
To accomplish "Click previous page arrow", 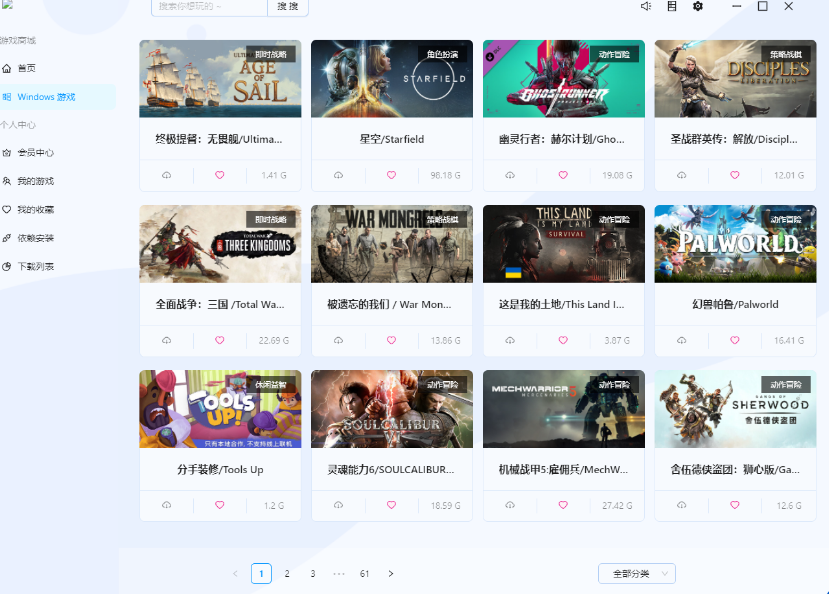I will point(235,573).
